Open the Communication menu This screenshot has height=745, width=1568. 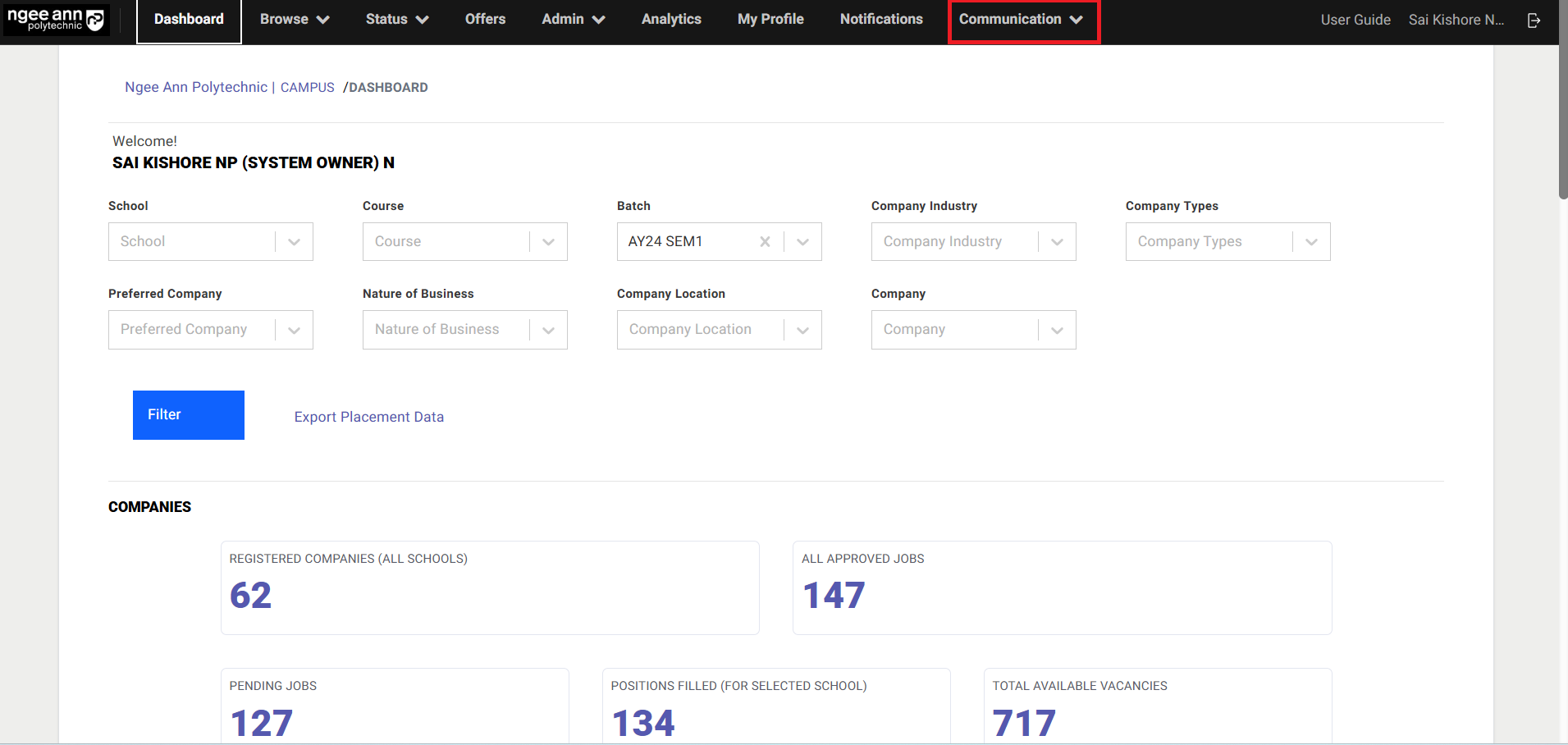pos(1022,20)
